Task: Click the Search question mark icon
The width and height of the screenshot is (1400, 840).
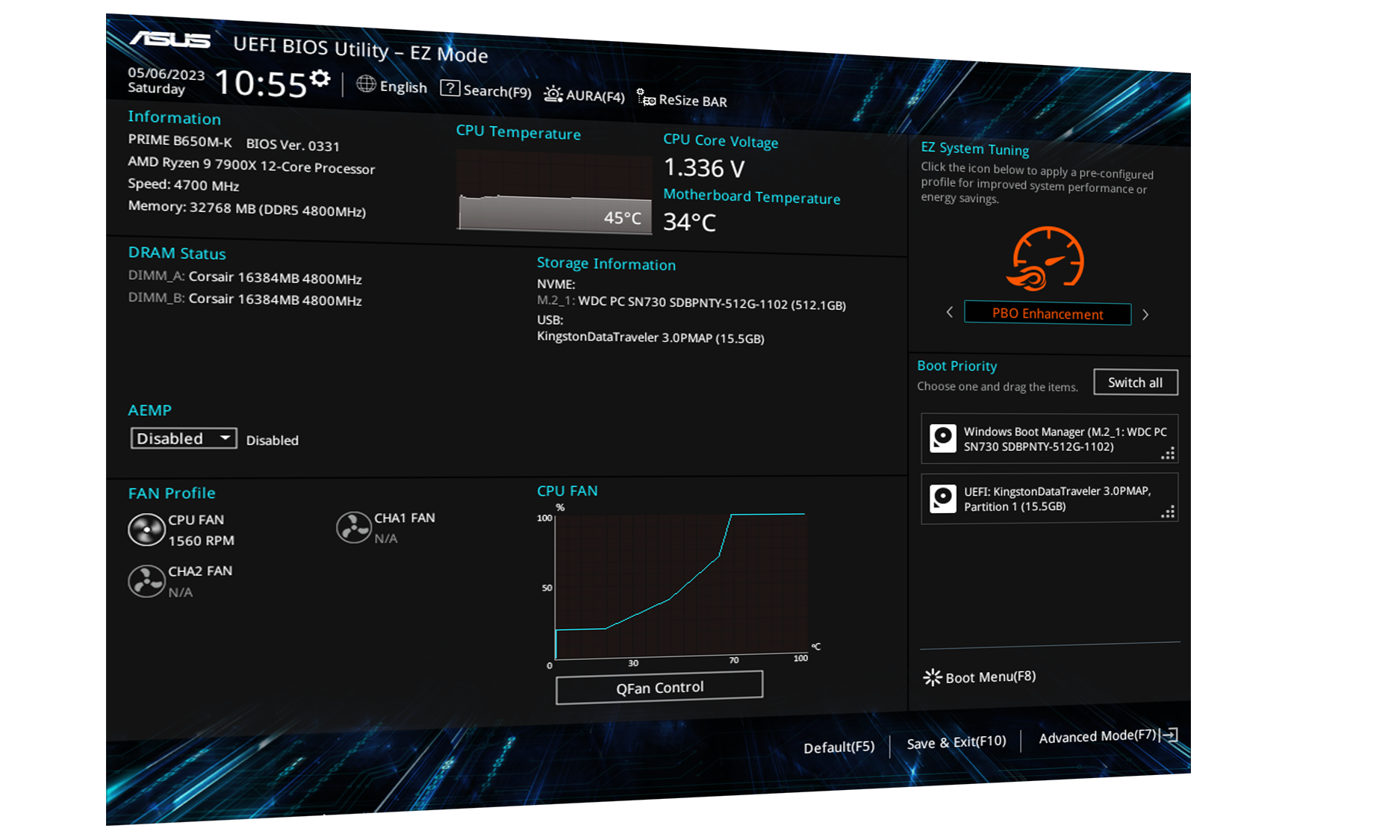Action: coord(450,88)
